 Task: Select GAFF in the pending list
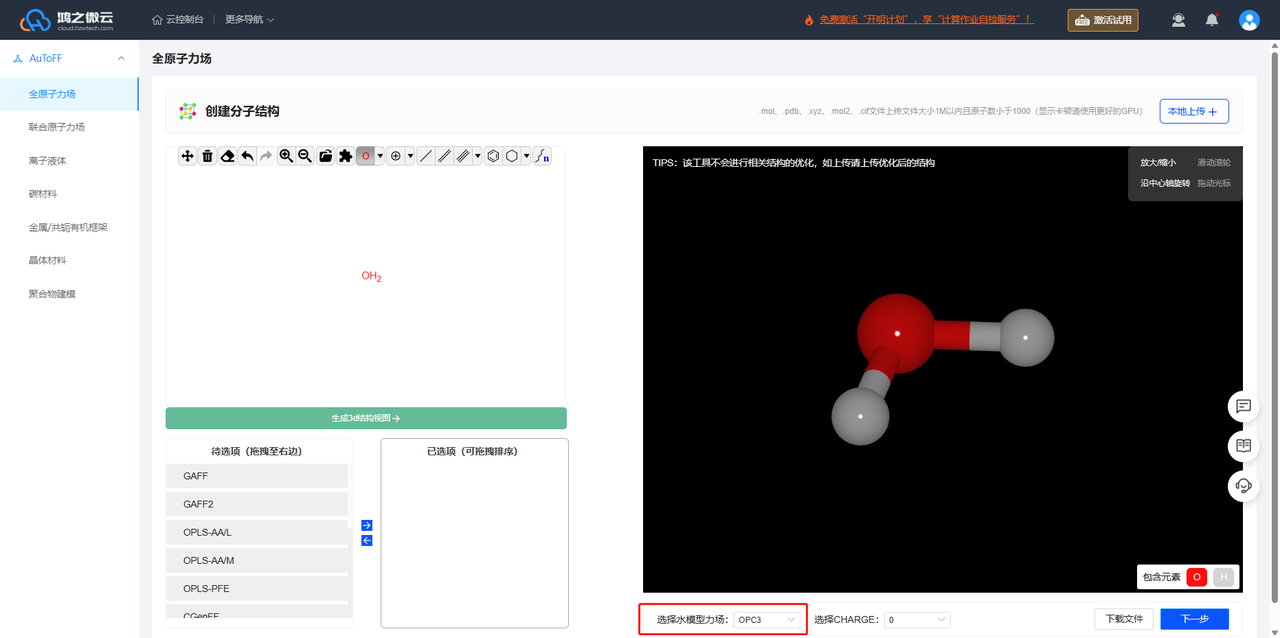[258, 476]
